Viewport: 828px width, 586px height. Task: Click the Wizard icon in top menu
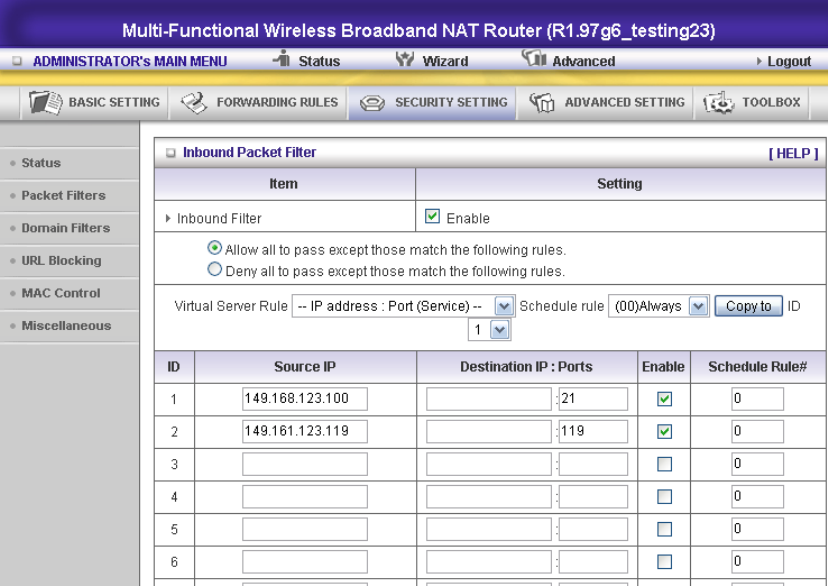(405, 61)
